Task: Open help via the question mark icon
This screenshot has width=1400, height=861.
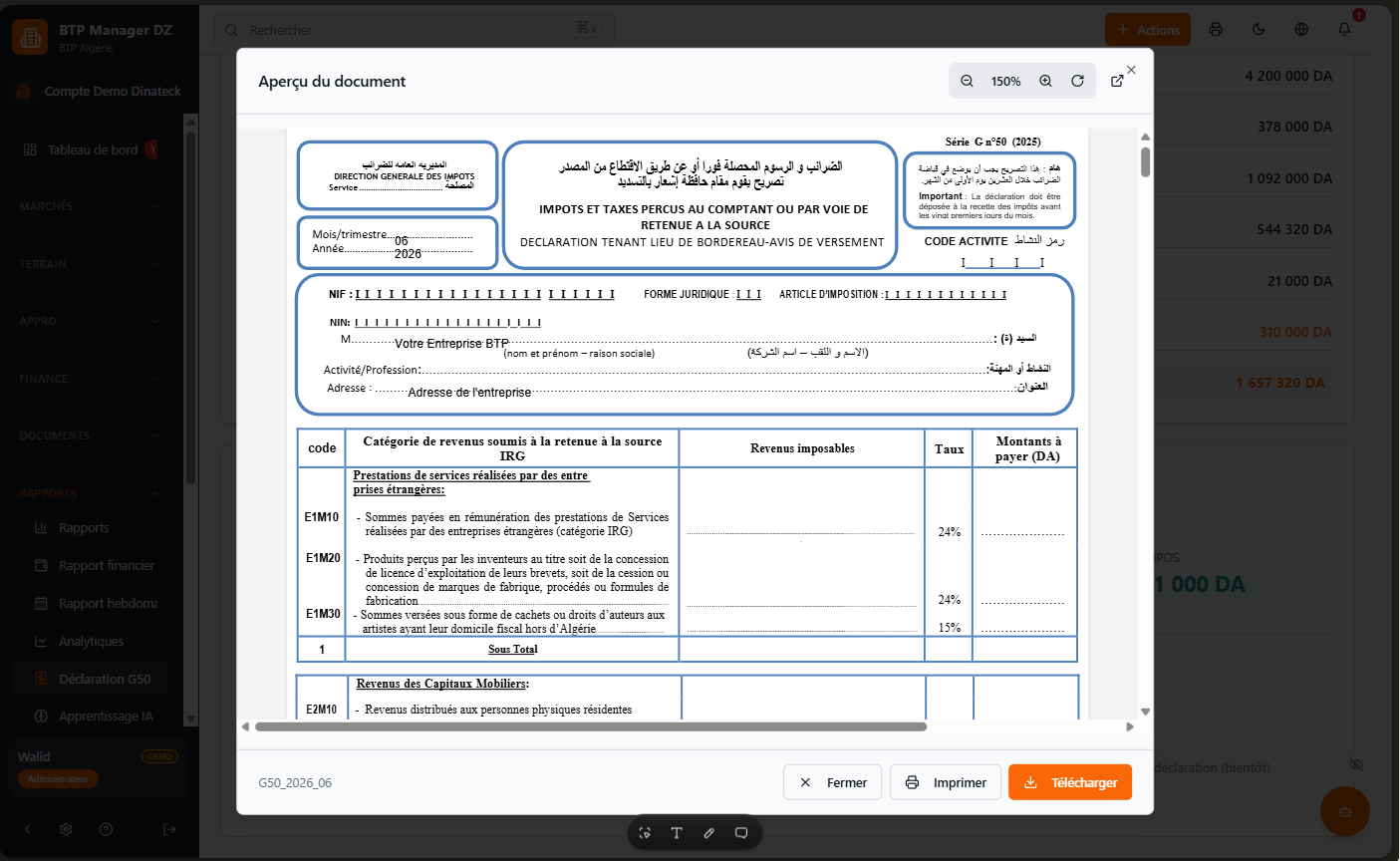Action: [x=106, y=829]
